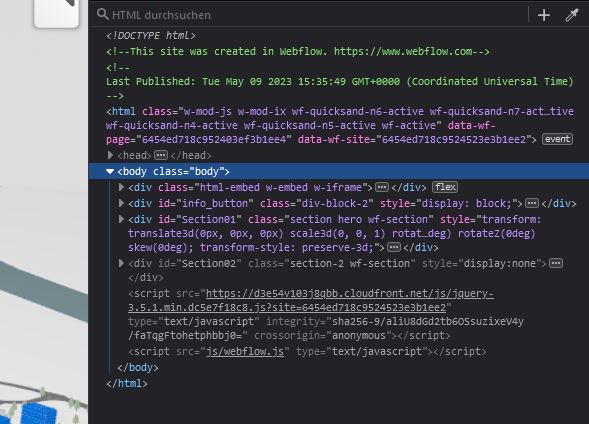Expand the html-embed w-embed div
The height and width of the screenshot is (424, 589).
click(x=121, y=187)
